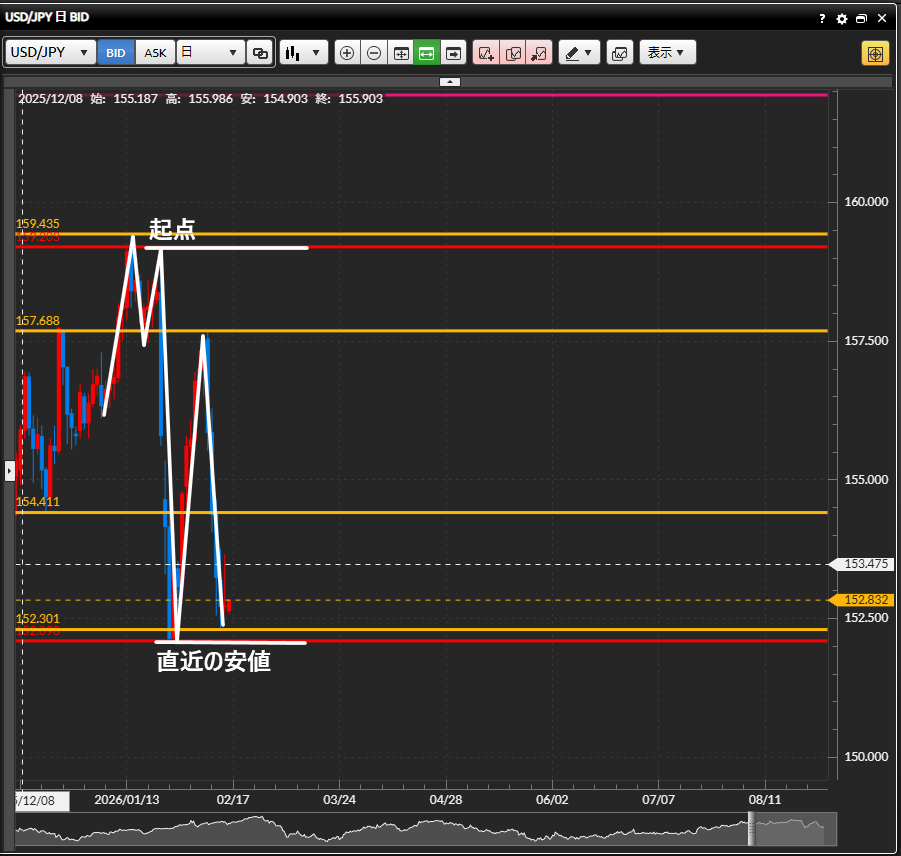Open the 日 timeframe dropdown
The width and height of the screenshot is (901, 856).
click(210, 53)
